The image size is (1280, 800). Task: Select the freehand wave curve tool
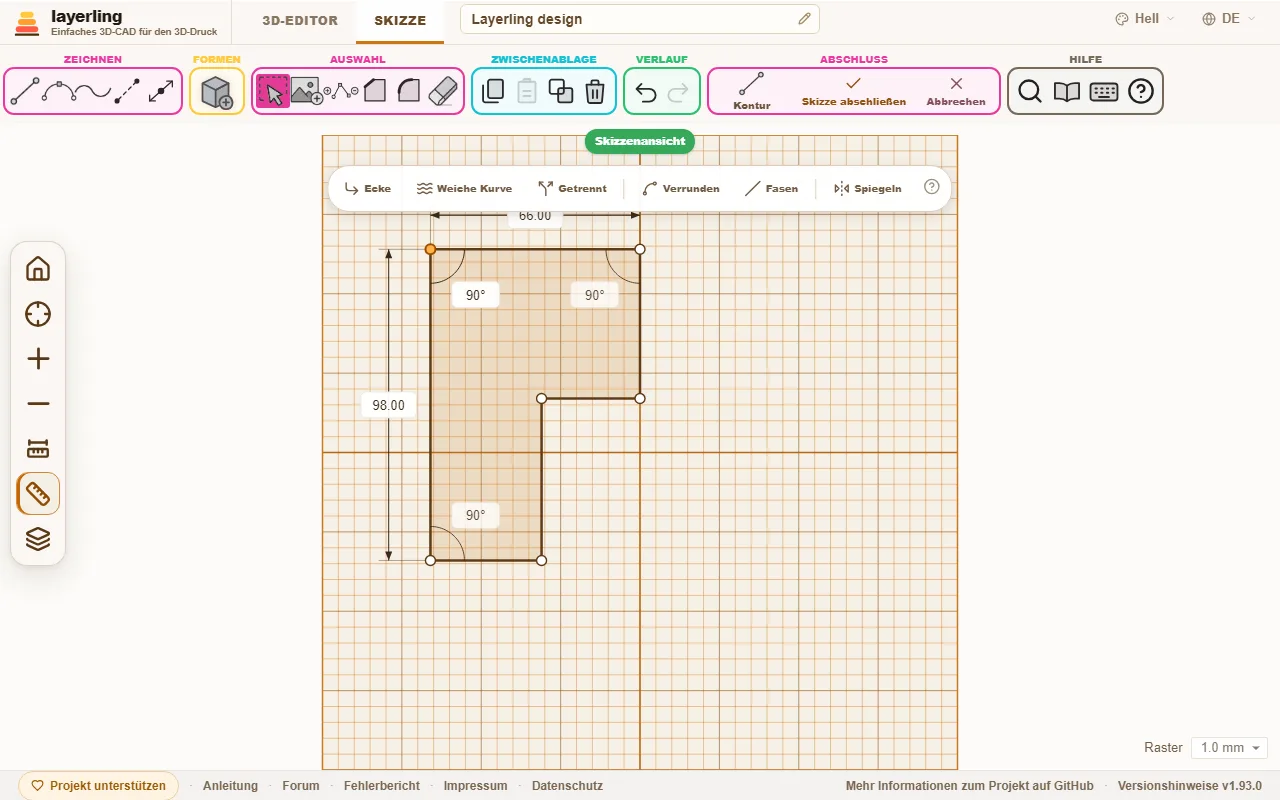click(93, 92)
